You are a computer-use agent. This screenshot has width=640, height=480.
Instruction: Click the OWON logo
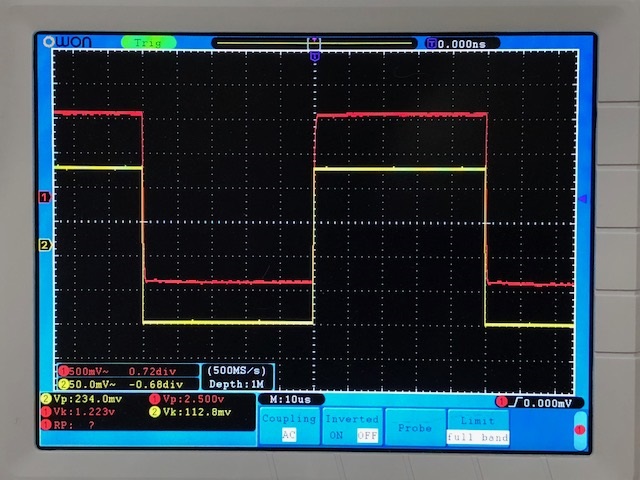(67, 42)
